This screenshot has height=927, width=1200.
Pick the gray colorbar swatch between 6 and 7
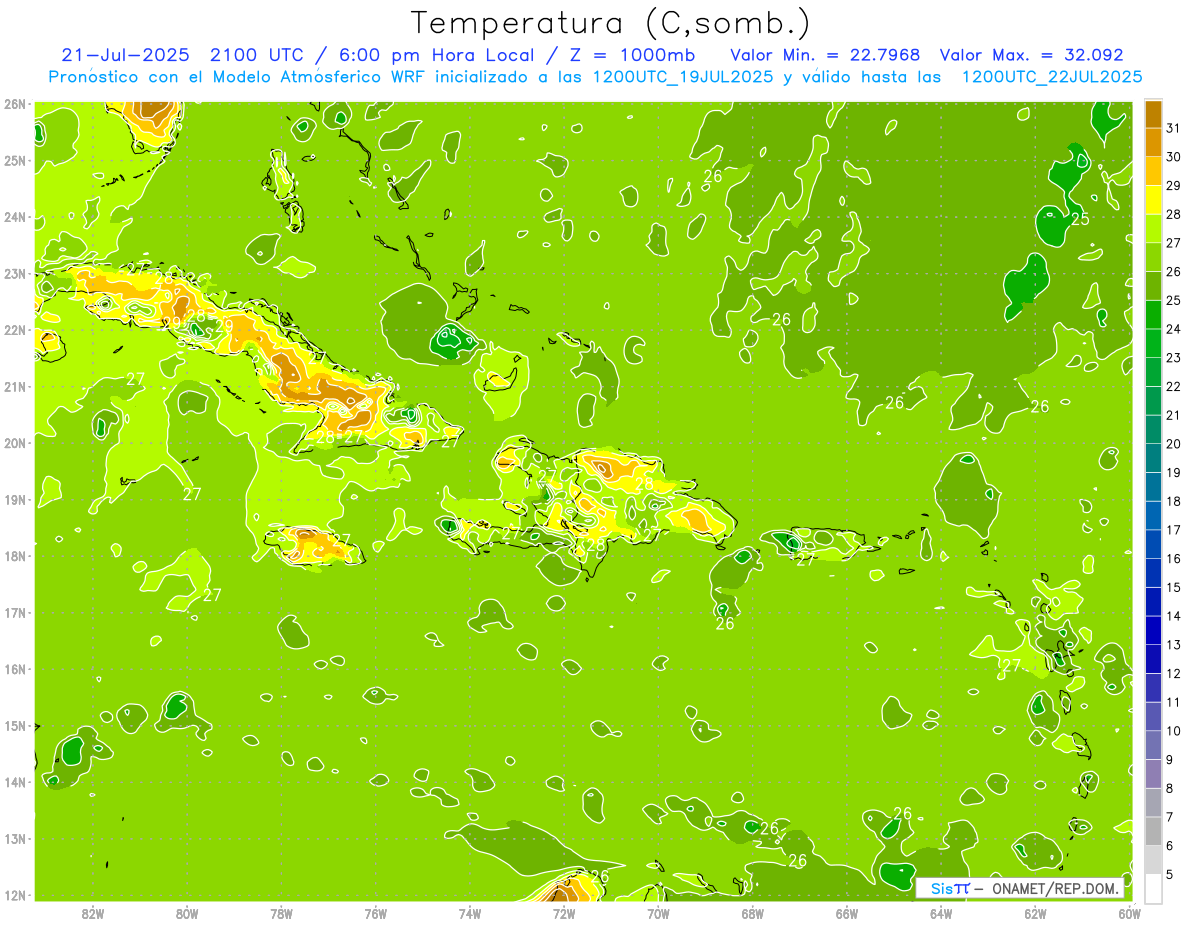(x=1153, y=831)
